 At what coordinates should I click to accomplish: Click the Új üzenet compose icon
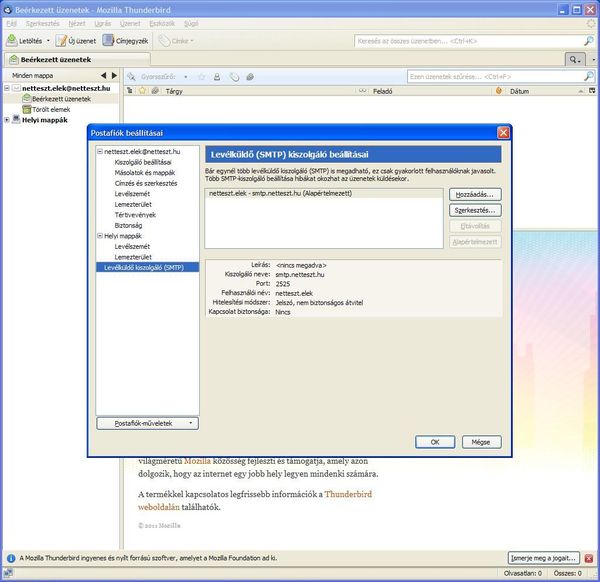click(62, 41)
